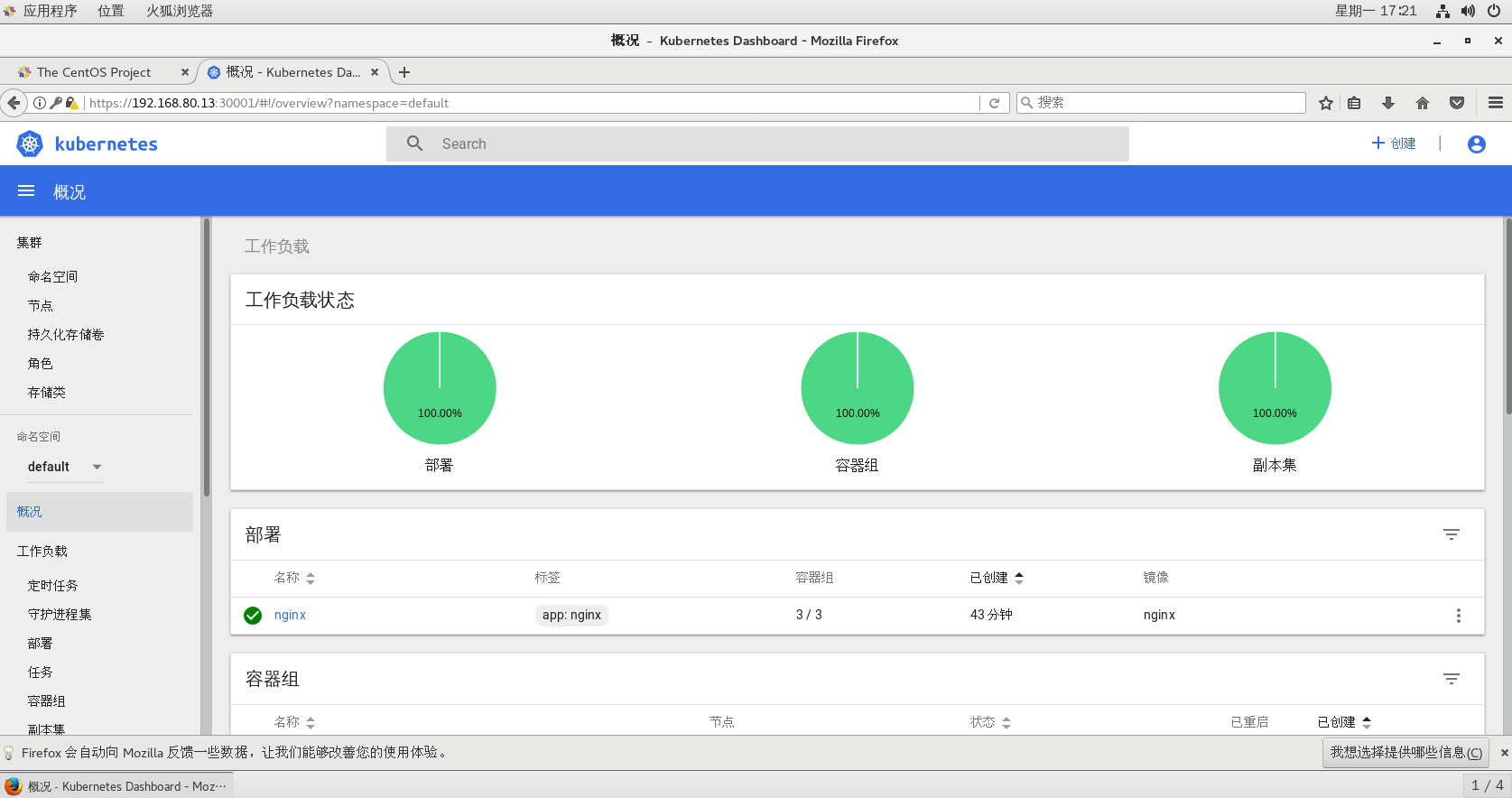1512x798 pixels.
Task: Open 角色 in the sidebar
Action: [40, 364]
